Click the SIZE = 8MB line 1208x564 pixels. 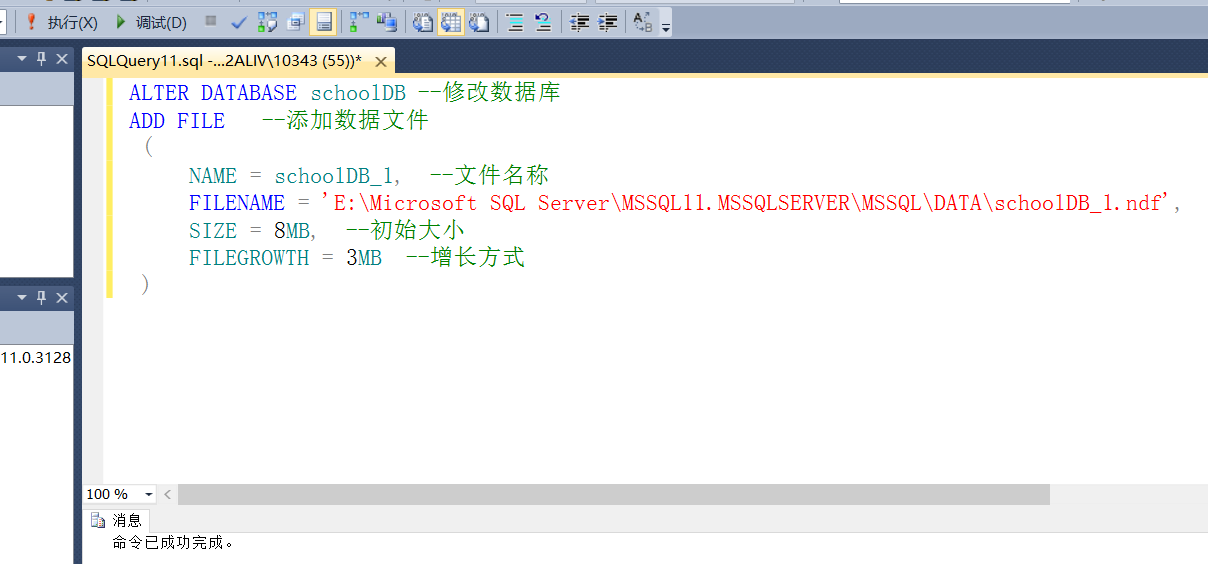326,230
